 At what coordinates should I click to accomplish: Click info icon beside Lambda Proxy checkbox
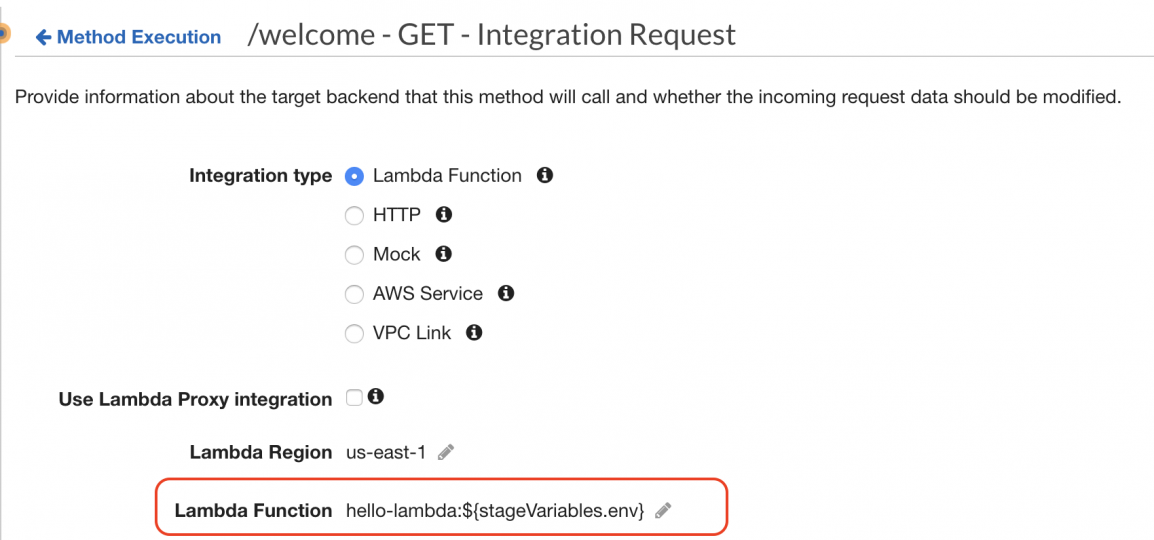pos(376,397)
